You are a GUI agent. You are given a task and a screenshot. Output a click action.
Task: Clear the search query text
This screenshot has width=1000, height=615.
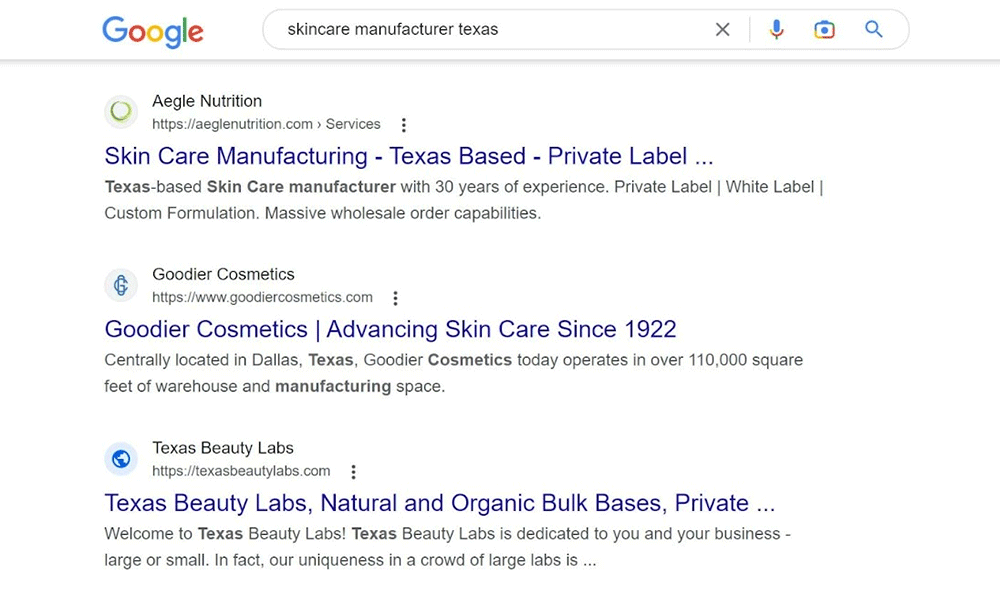tap(722, 30)
